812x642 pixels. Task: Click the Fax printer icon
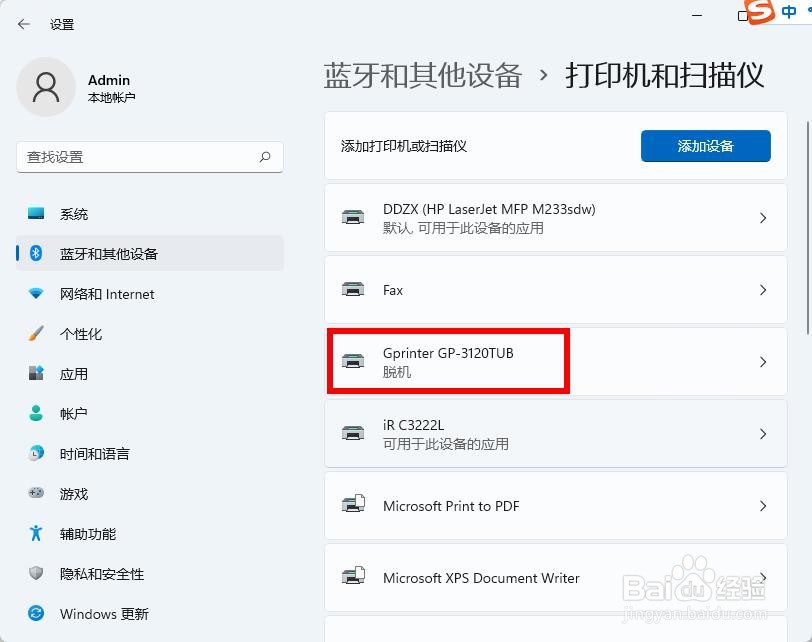pos(353,289)
